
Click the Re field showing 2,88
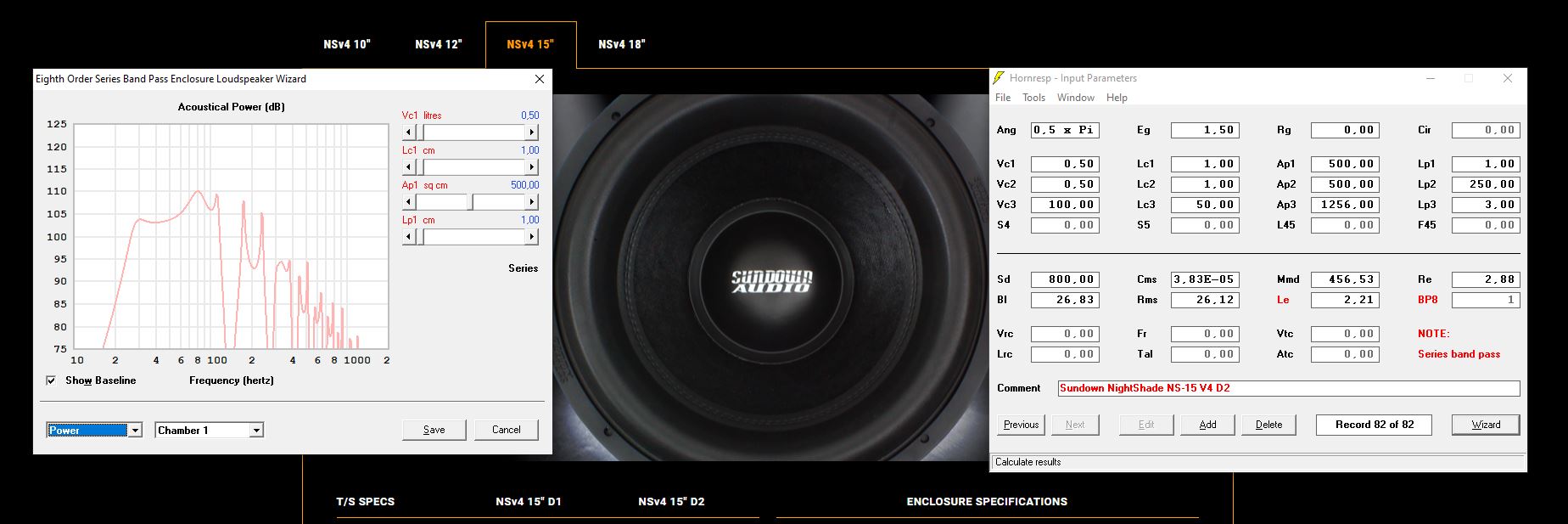(1486, 279)
